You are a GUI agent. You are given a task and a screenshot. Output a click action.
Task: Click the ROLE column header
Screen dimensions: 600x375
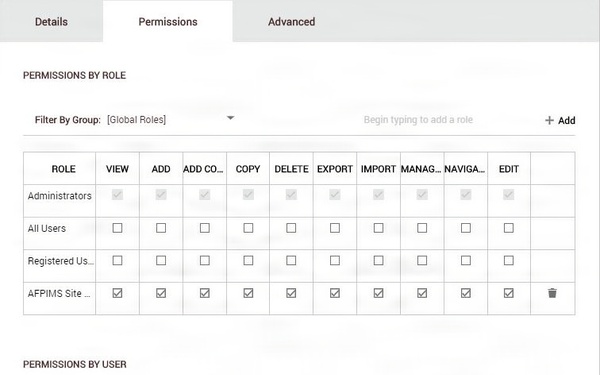coord(64,169)
